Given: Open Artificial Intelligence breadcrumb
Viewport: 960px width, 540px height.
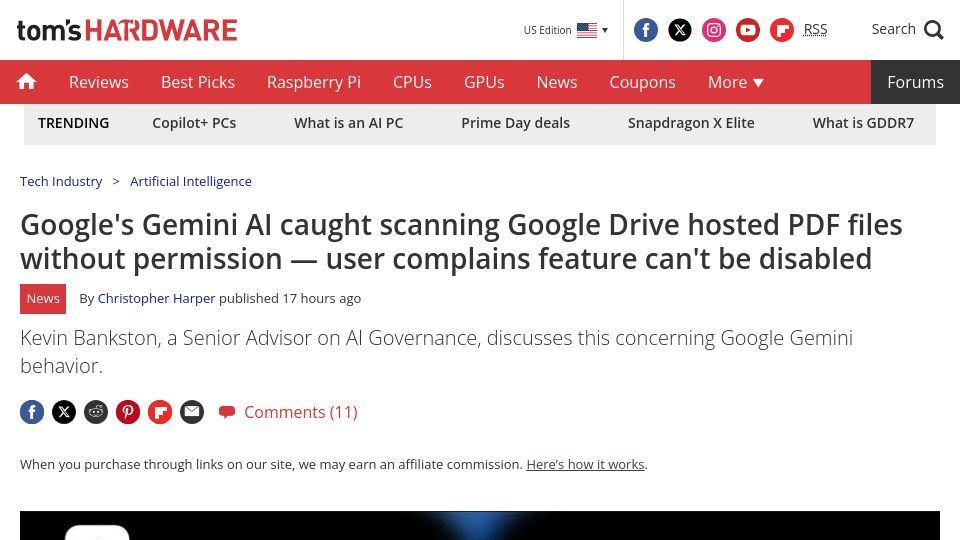Looking at the screenshot, I should coord(190,181).
